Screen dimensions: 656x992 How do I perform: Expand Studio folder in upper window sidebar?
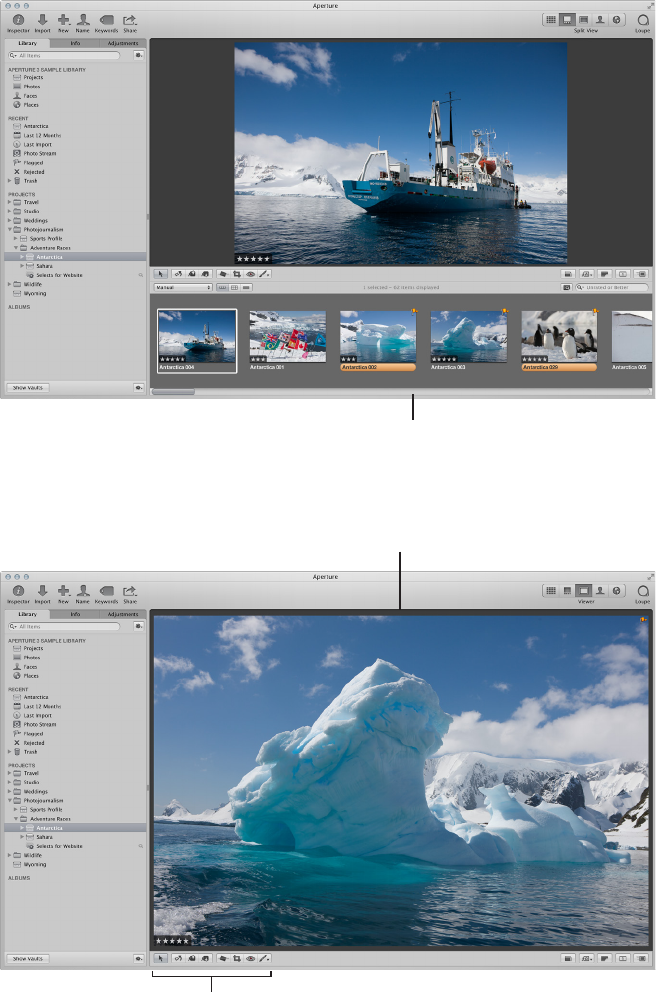9,211
